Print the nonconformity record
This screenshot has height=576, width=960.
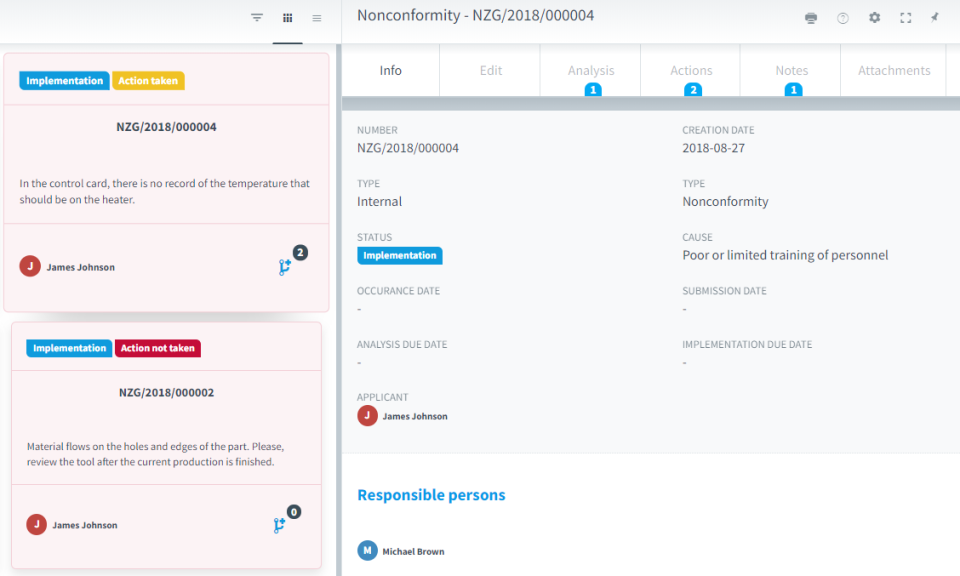pos(811,18)
